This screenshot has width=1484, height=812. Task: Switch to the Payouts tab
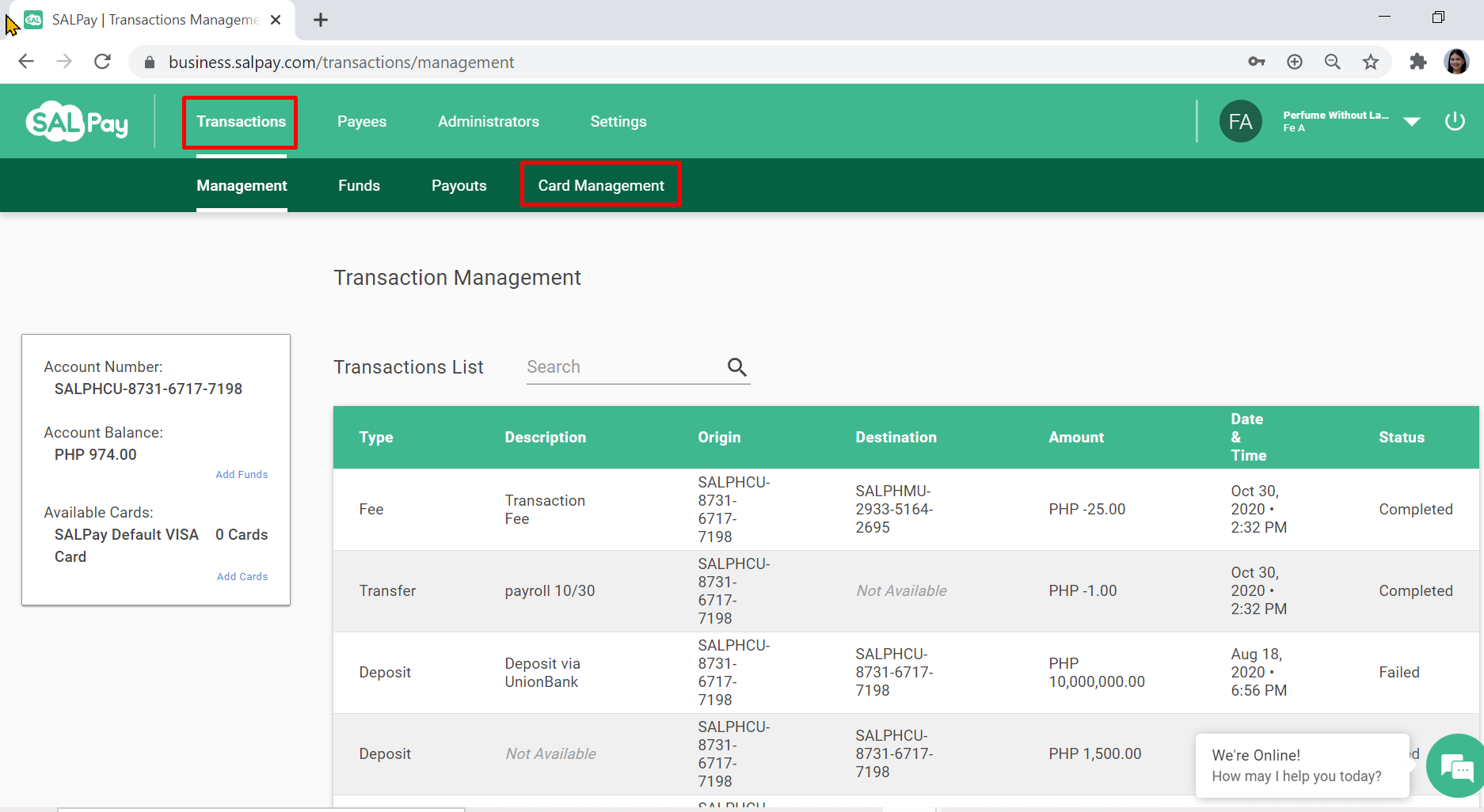tap(459, 186)
